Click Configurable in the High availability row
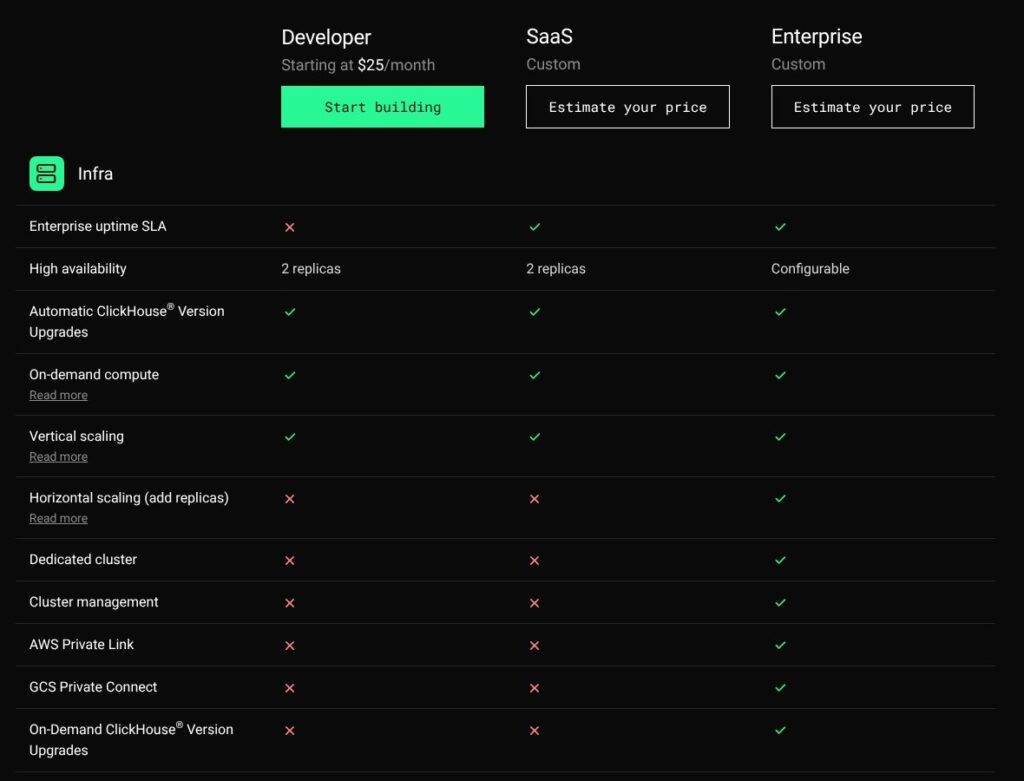 click(x=810, y=268)
